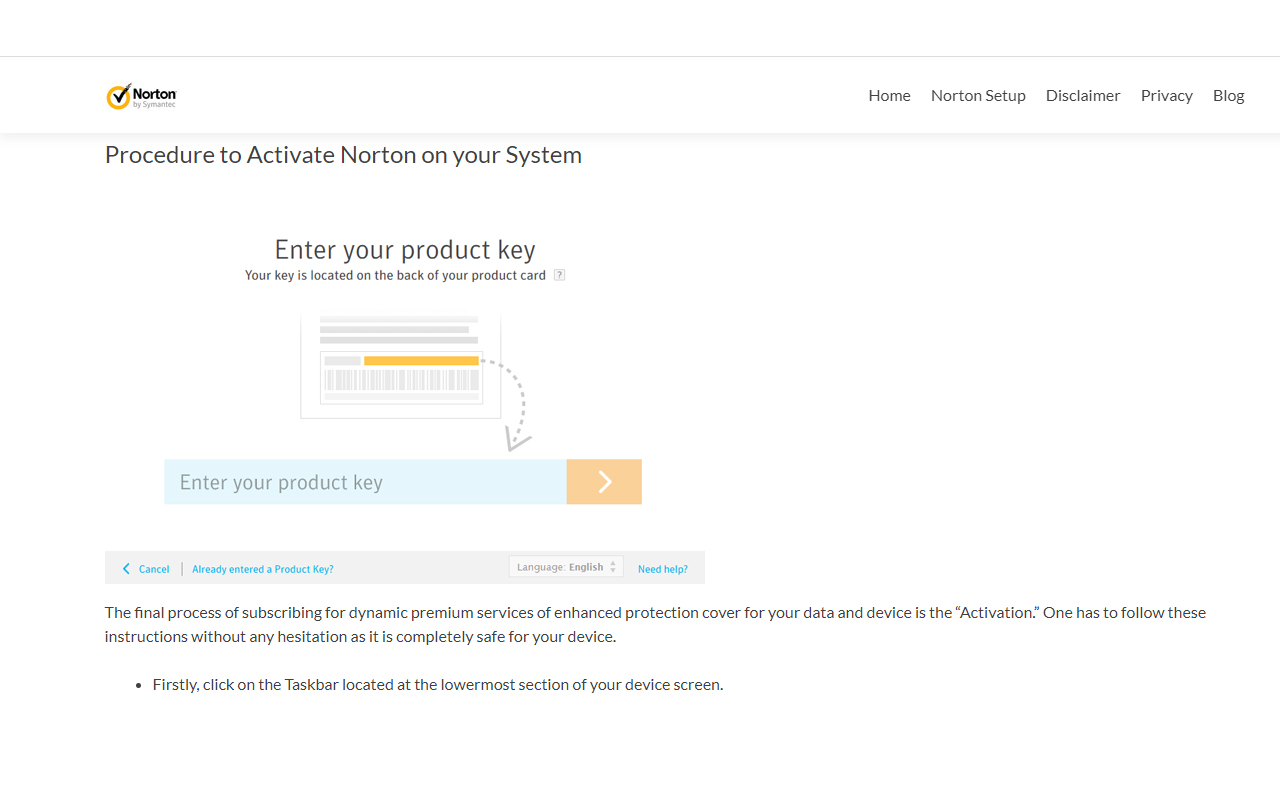Open the Norton Setup menu item
1280x800 pixels.
[978, 95]
